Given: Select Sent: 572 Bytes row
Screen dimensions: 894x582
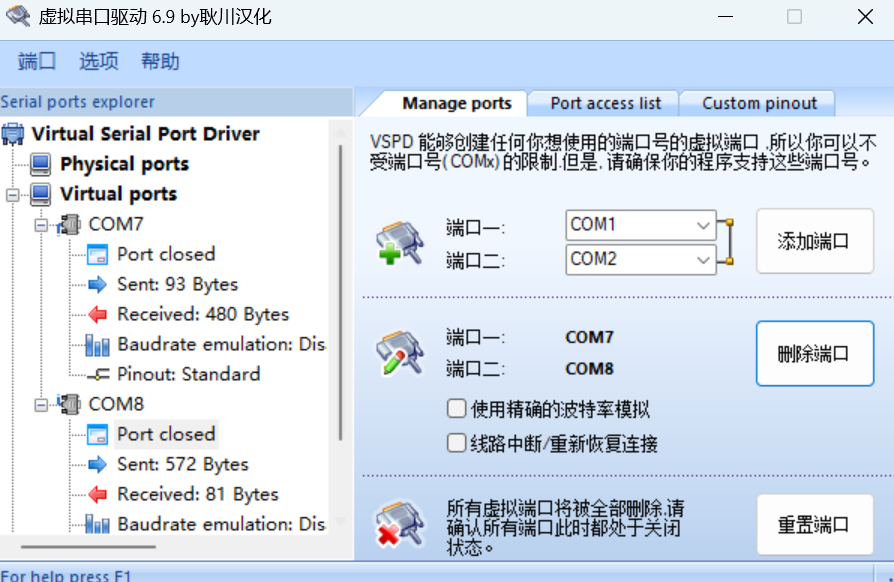Looking at the screenshot, I should pos(182,465).
